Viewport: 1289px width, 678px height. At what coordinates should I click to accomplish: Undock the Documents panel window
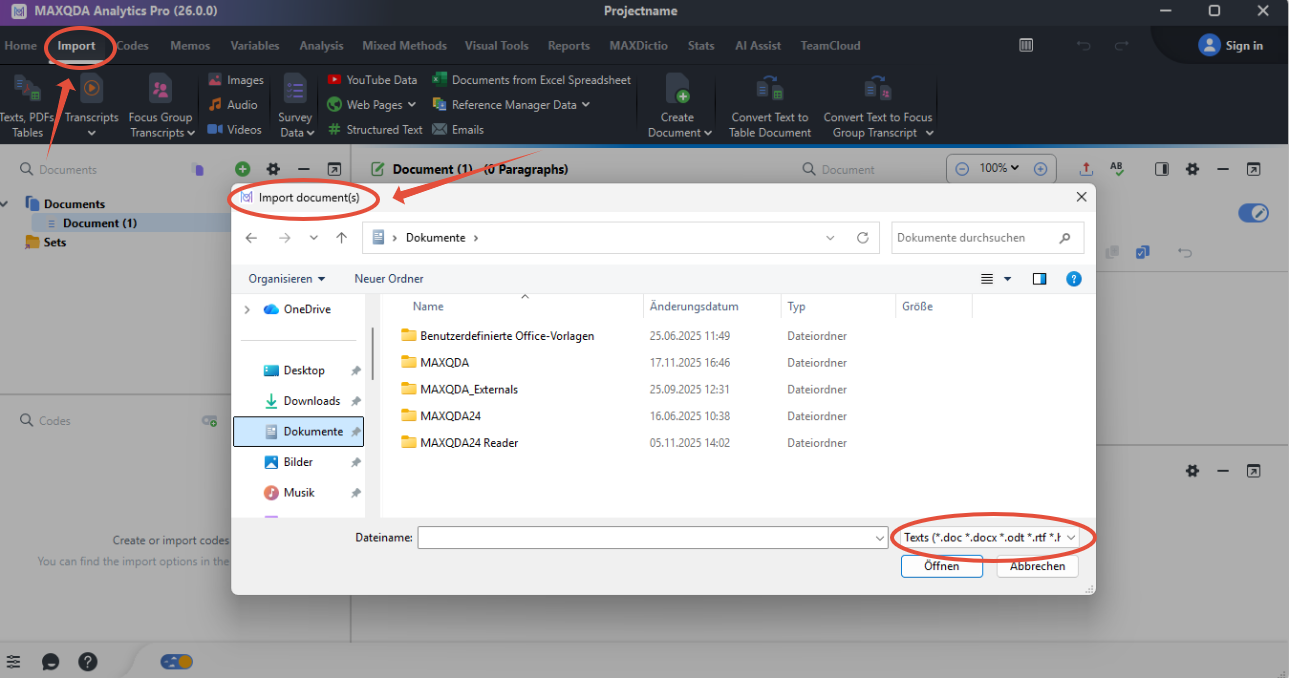click(x=334, y=170)
